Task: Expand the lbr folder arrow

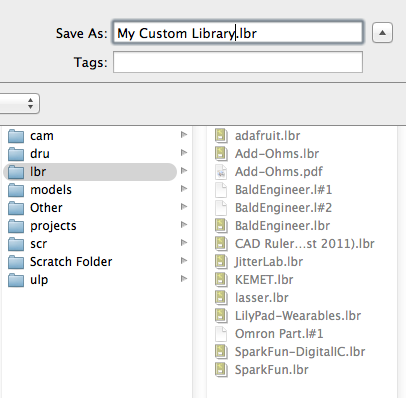Action: coord(184,171)
